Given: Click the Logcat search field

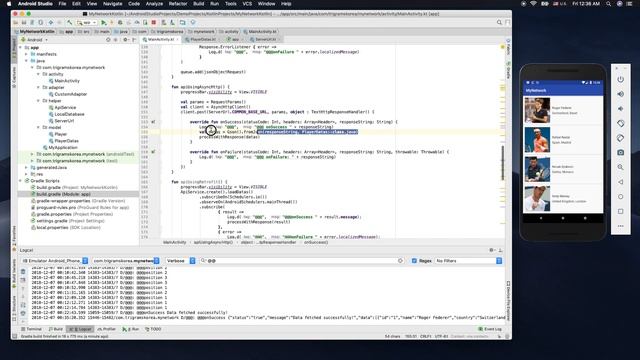Looking at the screenshot, I should (302, 260).
